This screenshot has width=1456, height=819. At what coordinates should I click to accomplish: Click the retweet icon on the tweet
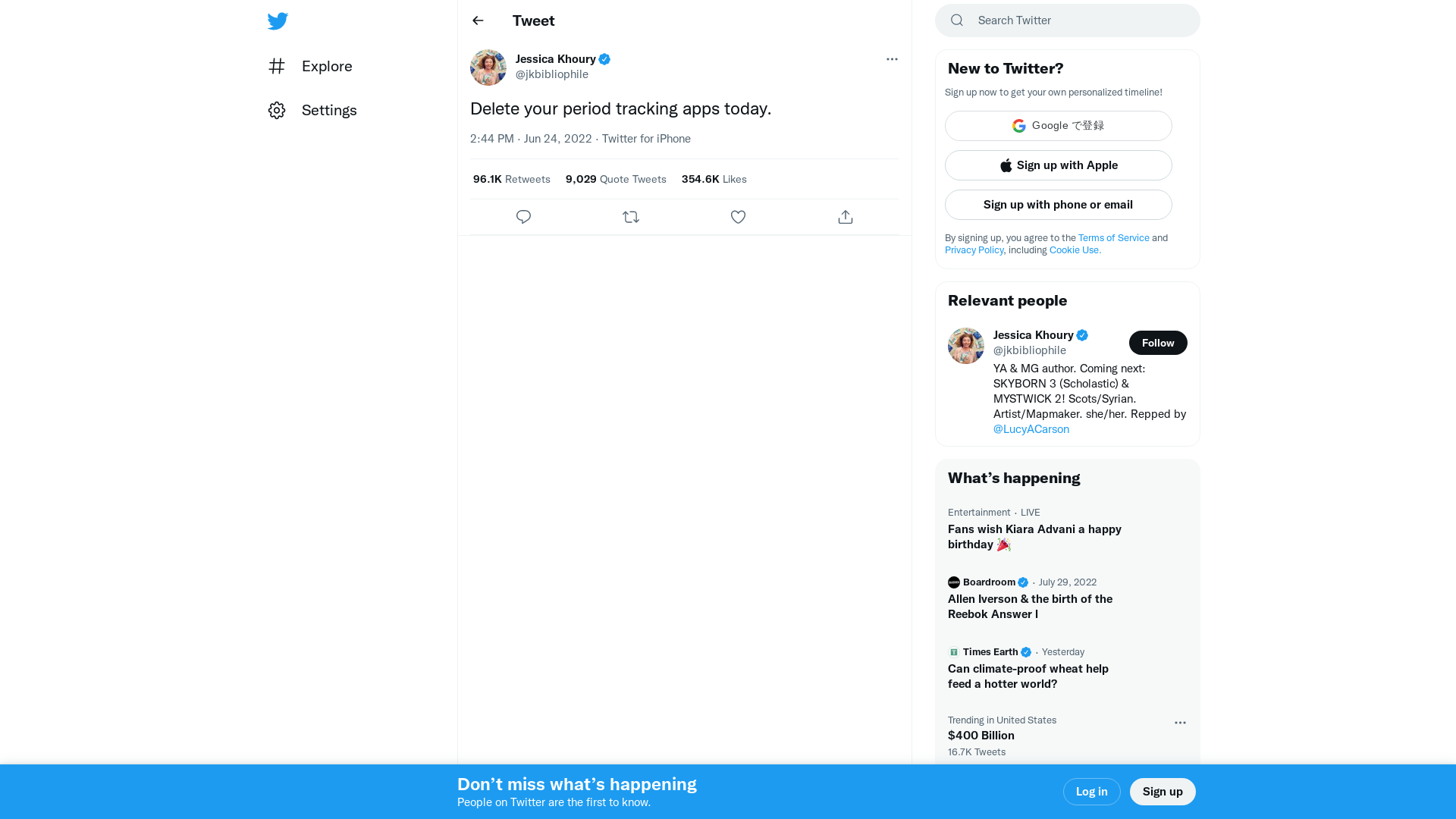pos(630,217)
